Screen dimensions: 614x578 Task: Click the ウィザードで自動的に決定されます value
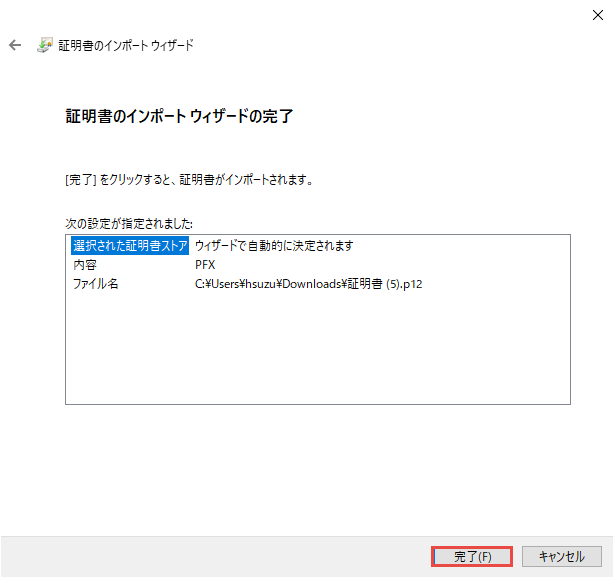coord(274,245)
